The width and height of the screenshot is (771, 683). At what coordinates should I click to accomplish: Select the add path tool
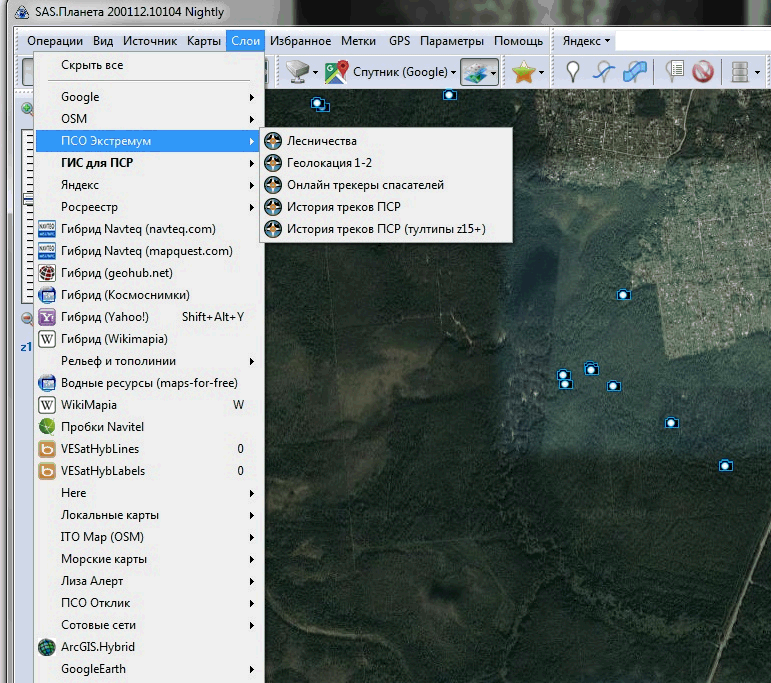pyautogui.click(x=604, y=72)
